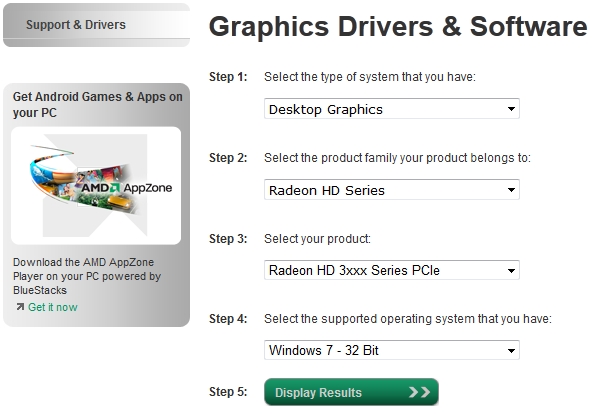This screenshot has height=414, width=610.
Task: Open the Radeon HD 3xxx Series PCIe dropdown
Action: (x=392, y=270)
